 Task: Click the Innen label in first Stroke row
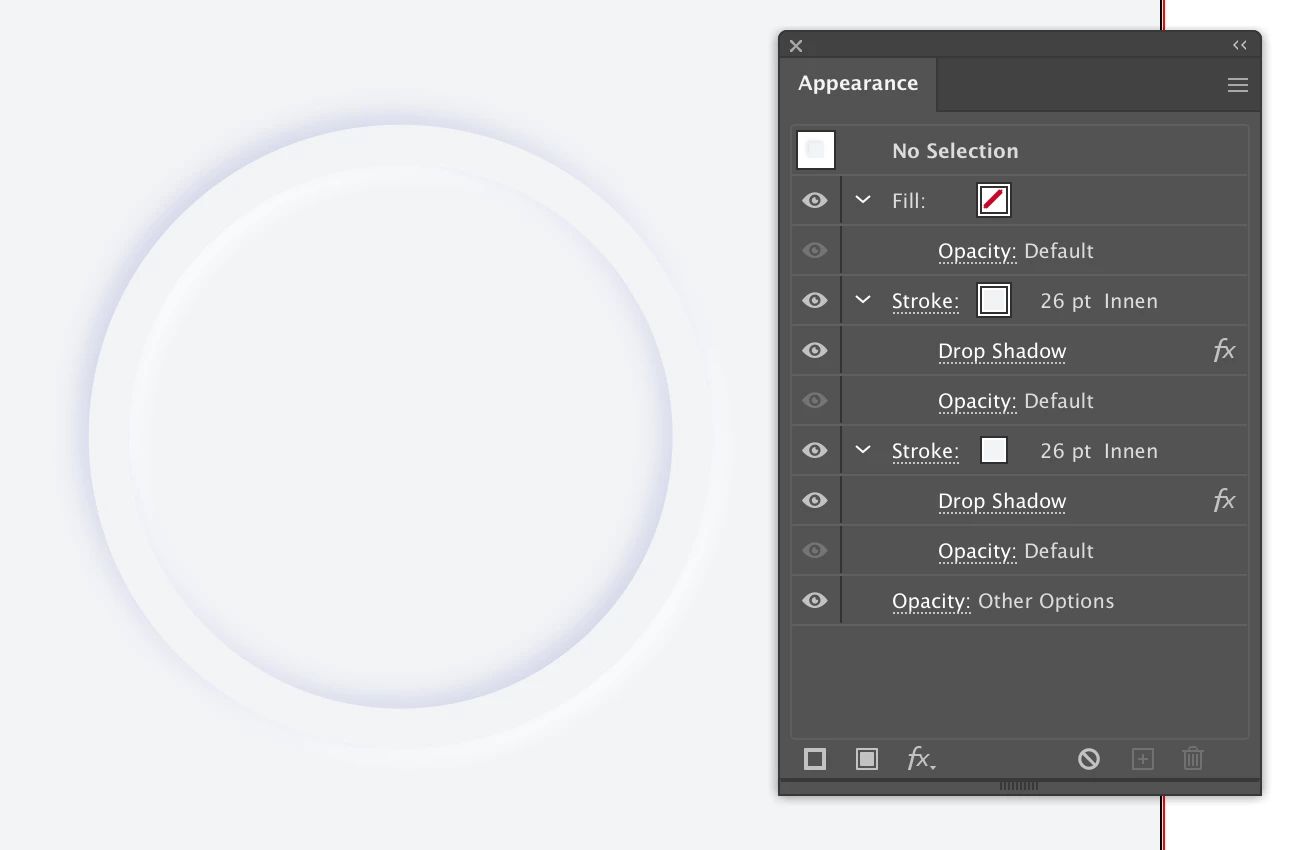coord(1131,301)
